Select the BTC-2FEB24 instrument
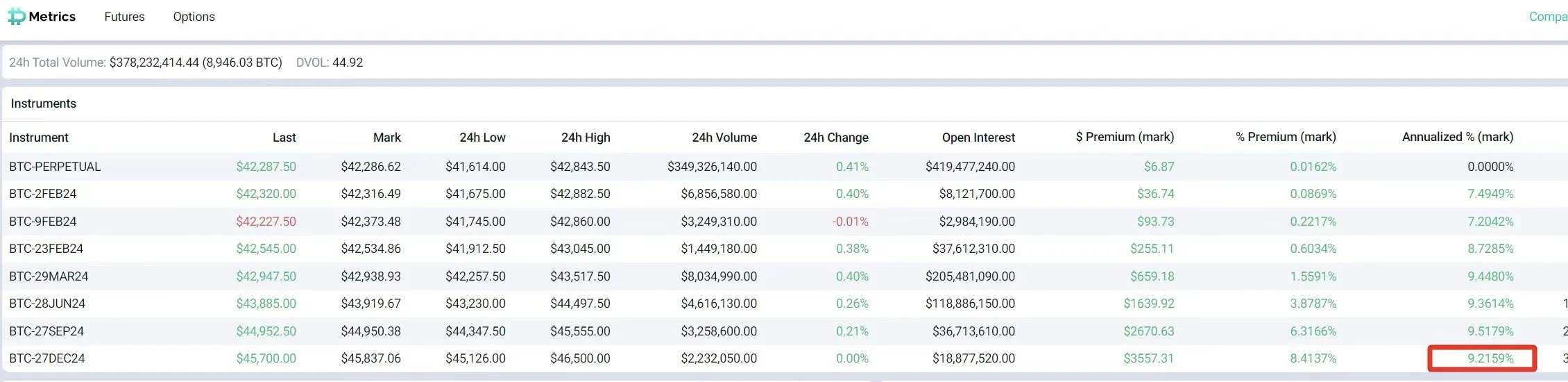This screenshot has height=382, width=1568. [43, 194]
